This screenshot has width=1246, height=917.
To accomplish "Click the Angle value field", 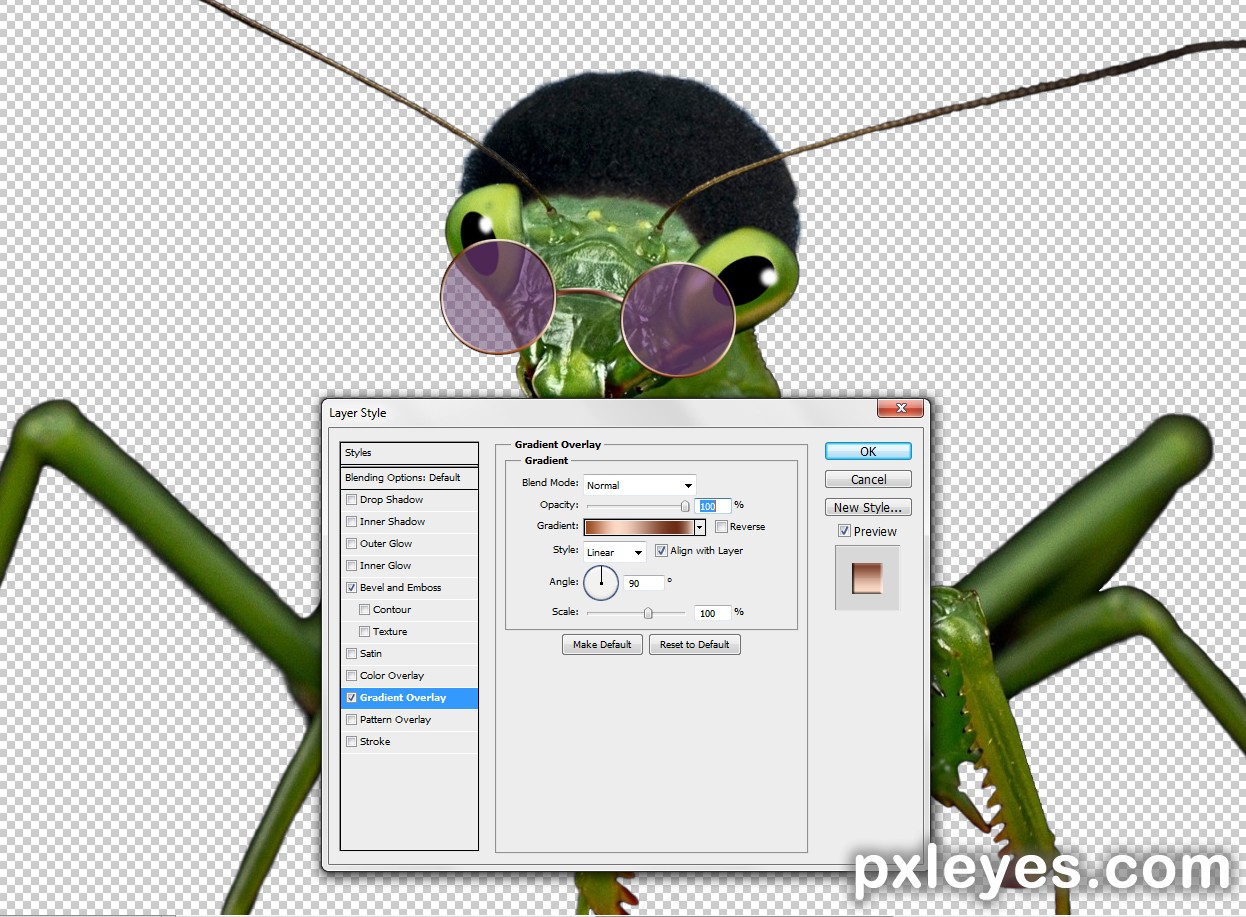I will (x=644, y=583).
